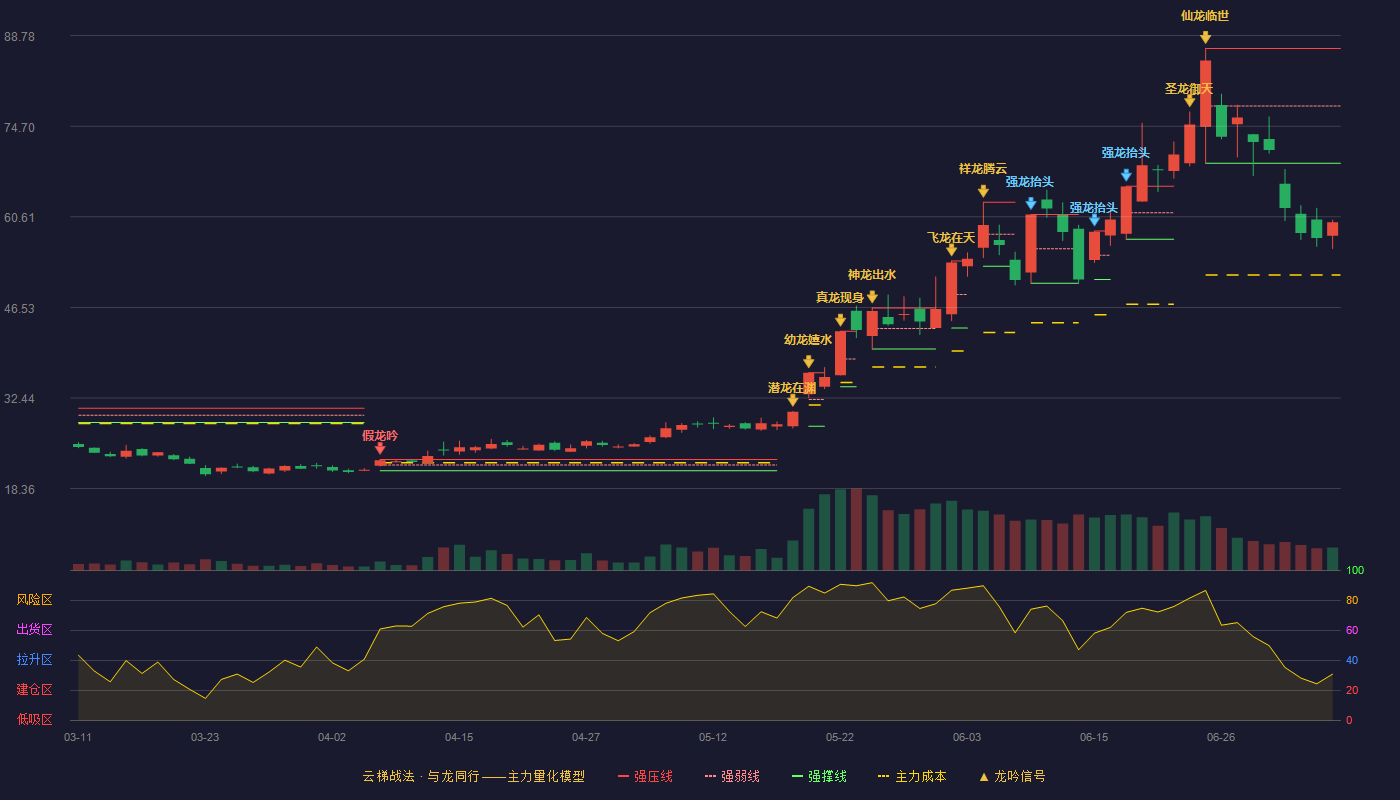
Task: Click the 祥龙腾云 signal arrow
Action: 984,191
